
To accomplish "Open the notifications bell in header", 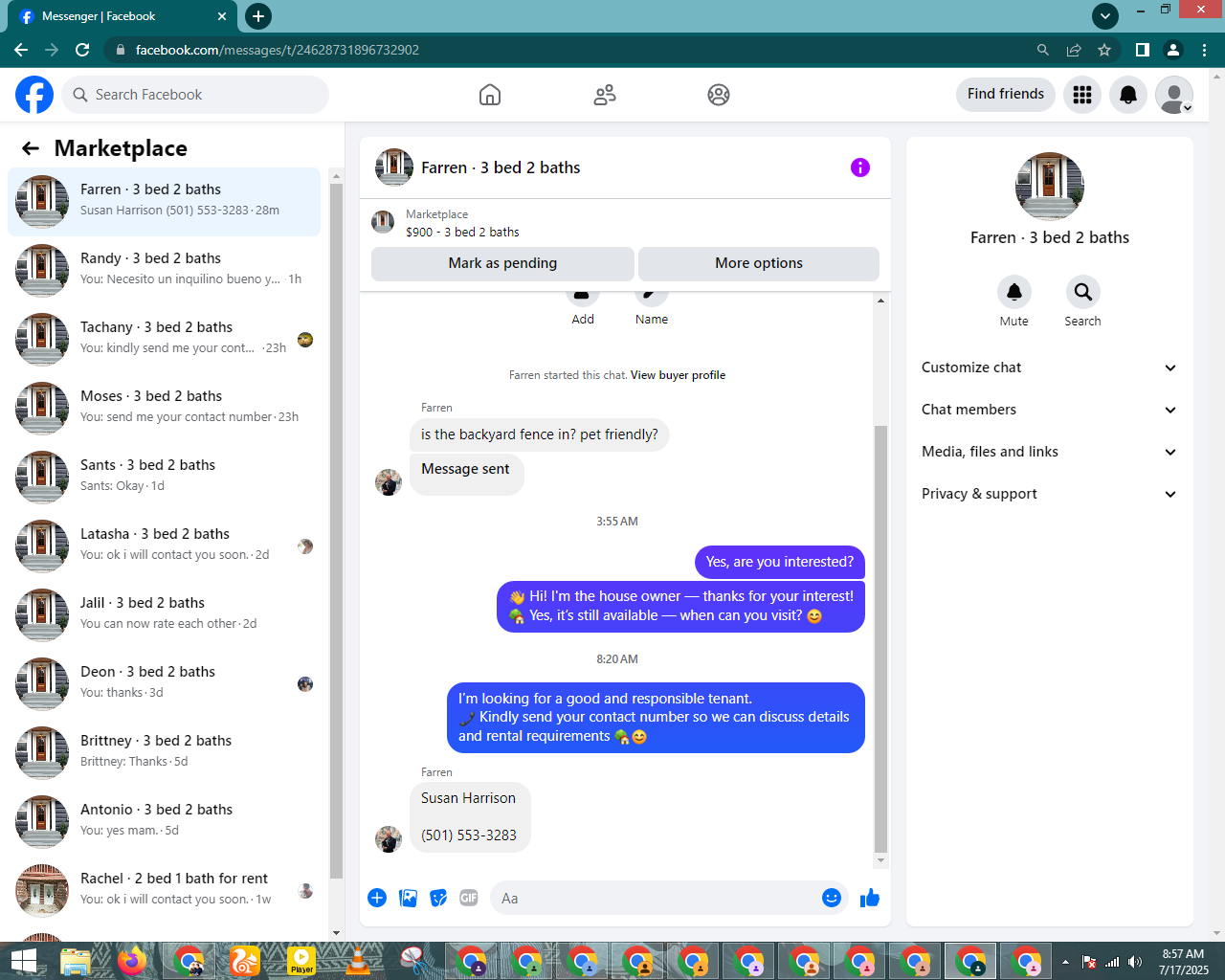I will click(1128, 95).
